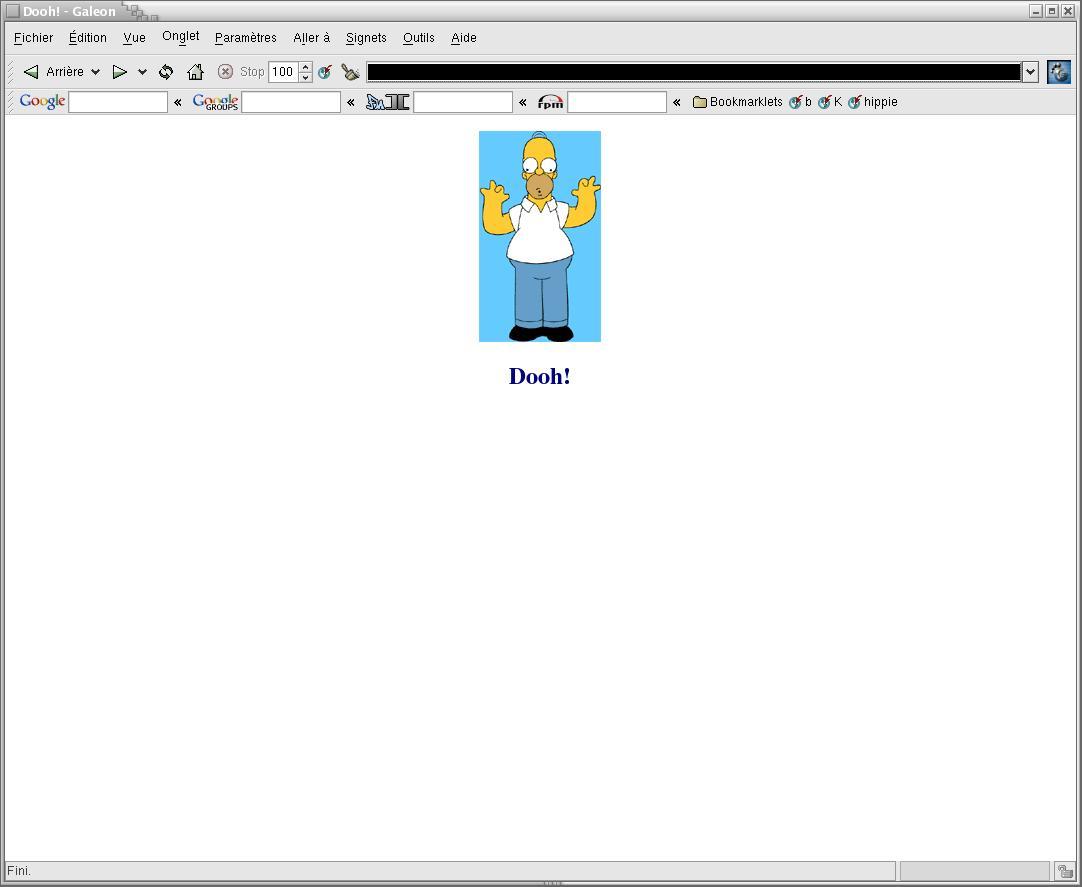1082x887 pixels.
Task: Increase zoom level with up stepper
Action: [x=306, y=67]
